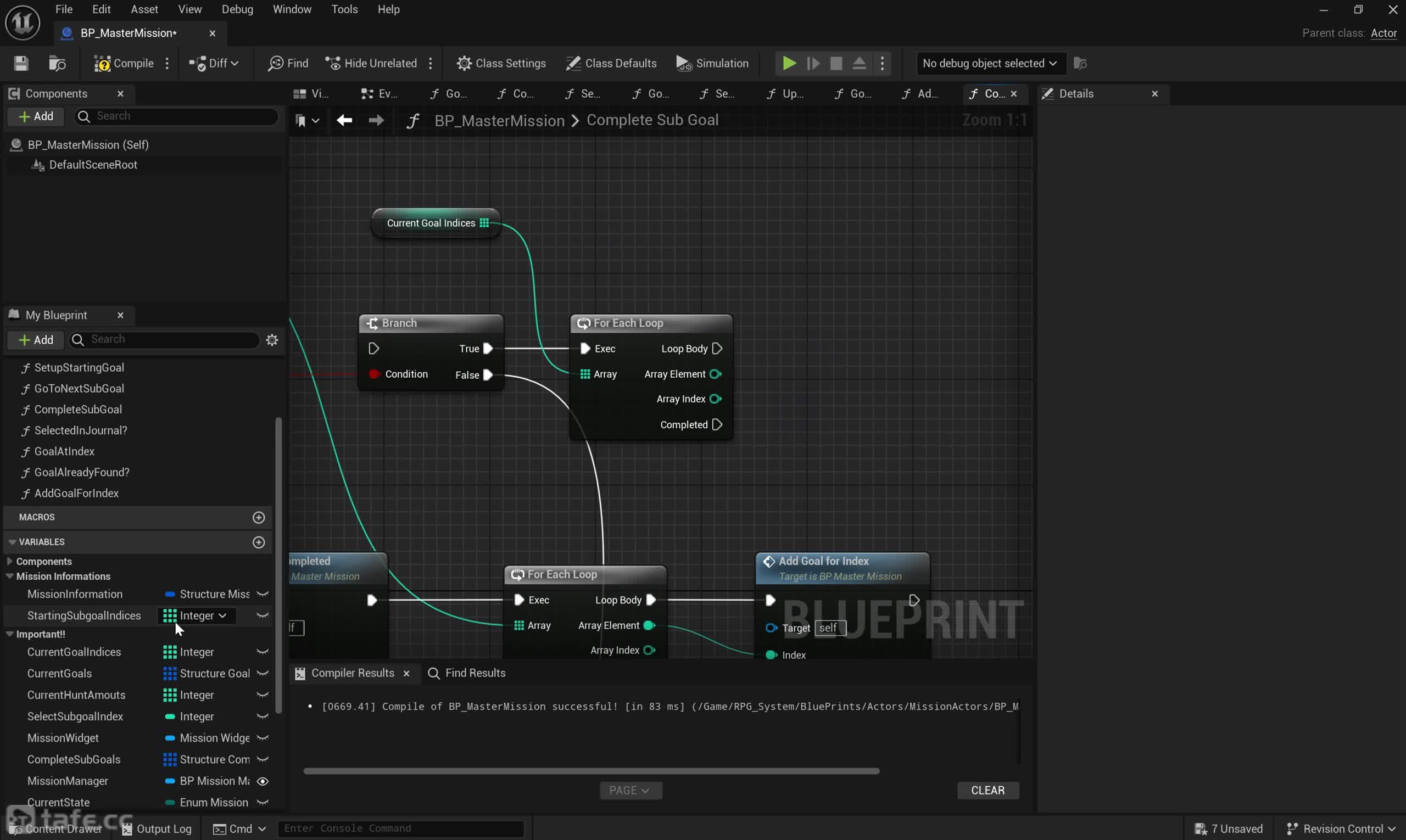Screen dimensions: 1406x840
Task: Open the Debug menu
Action: pos(237,9)
